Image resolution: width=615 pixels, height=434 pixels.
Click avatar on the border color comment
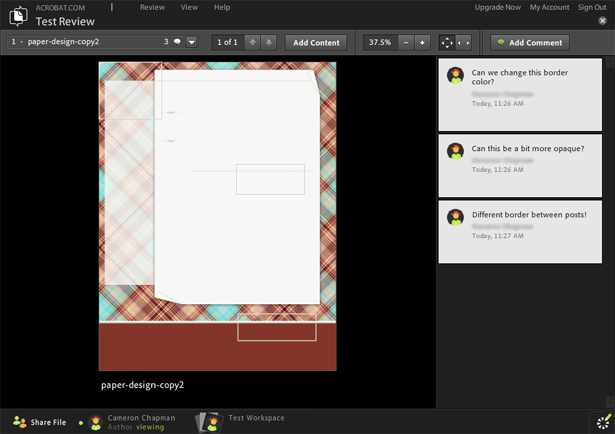[x=455, y=75]
